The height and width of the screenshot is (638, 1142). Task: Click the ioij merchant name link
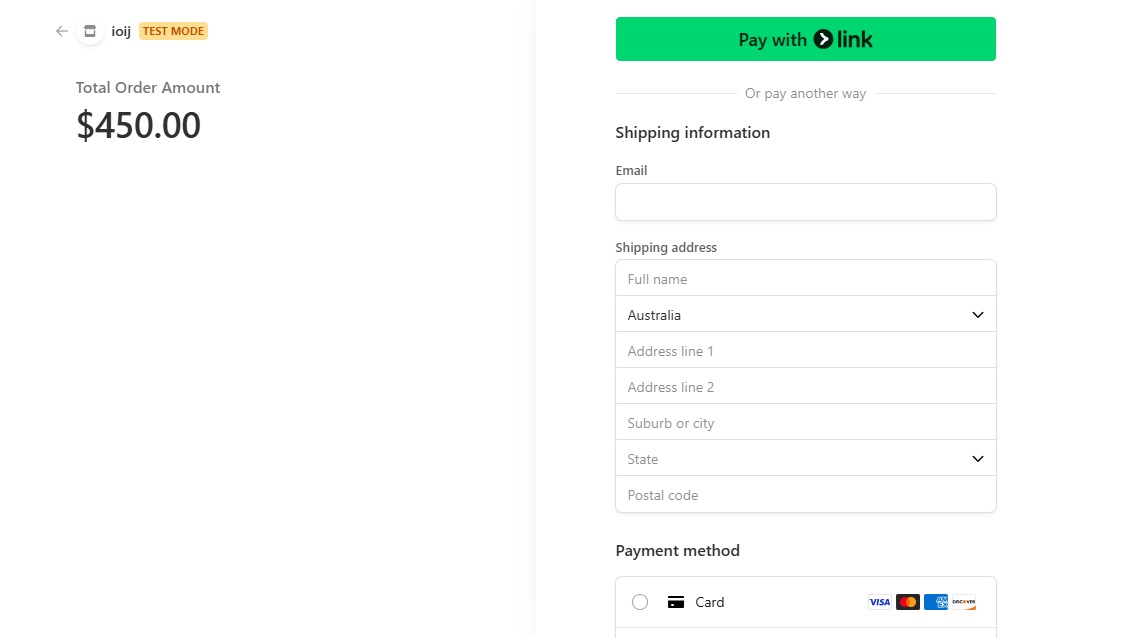coord(121,31)
